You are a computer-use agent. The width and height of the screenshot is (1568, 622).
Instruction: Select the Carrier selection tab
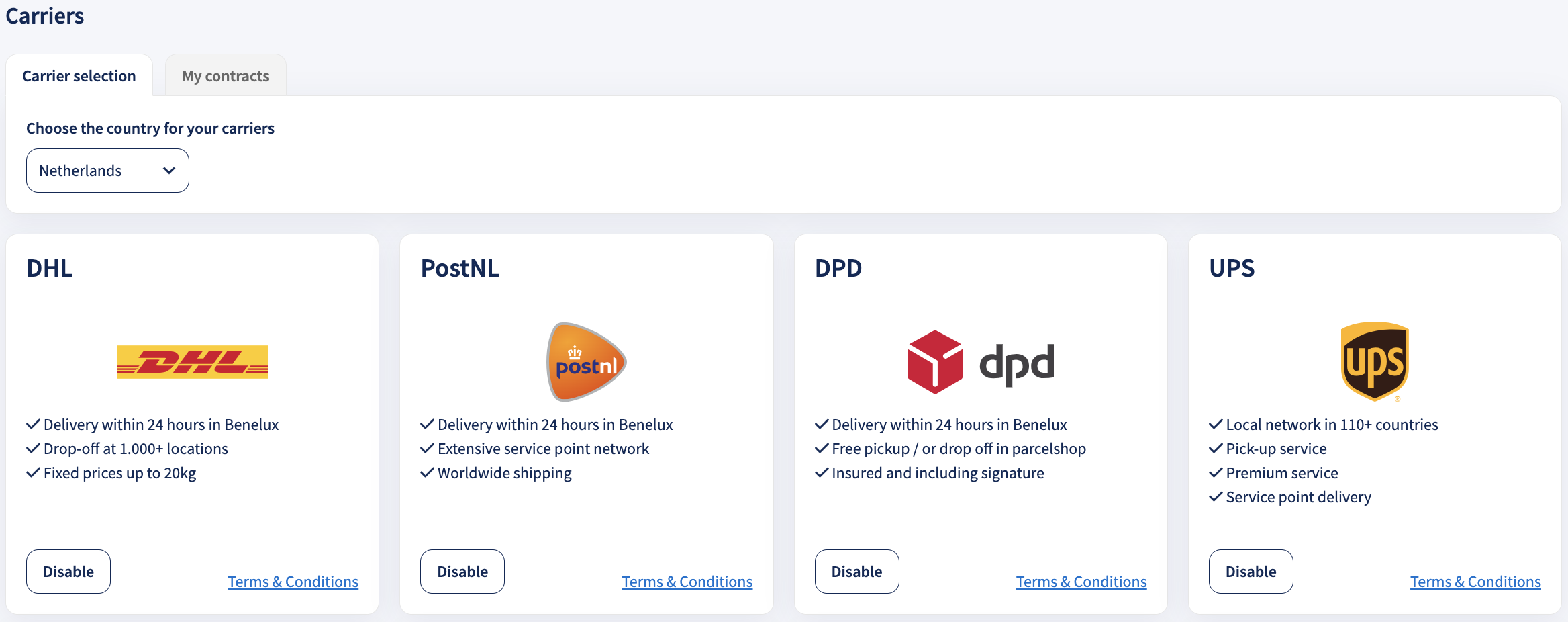point(79,76)
